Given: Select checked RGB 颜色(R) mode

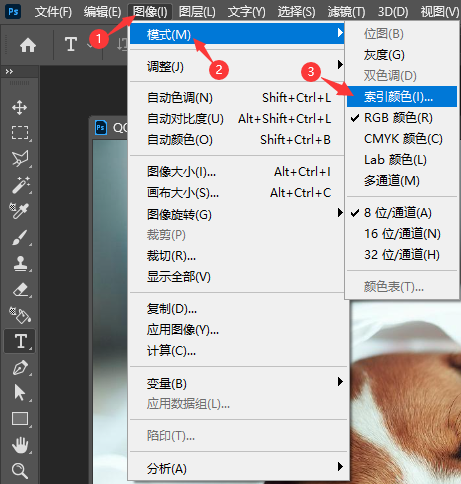Looking at the screenshot, I should pyautogui.click(x=402, y=118).
